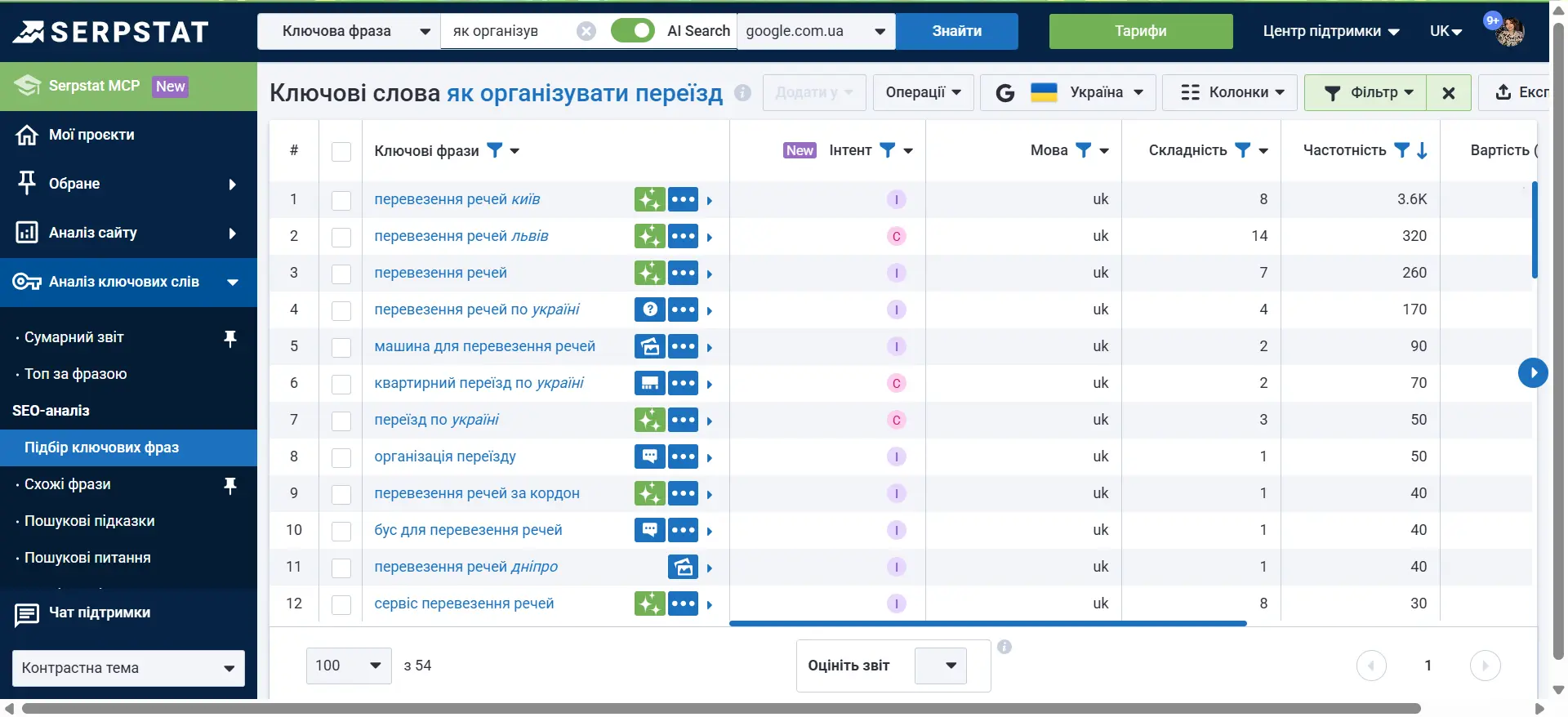This screenshot has height=717, width=1568.
Task: Open Схожі фрази in the sidebar
Action: tap(68, 484)
